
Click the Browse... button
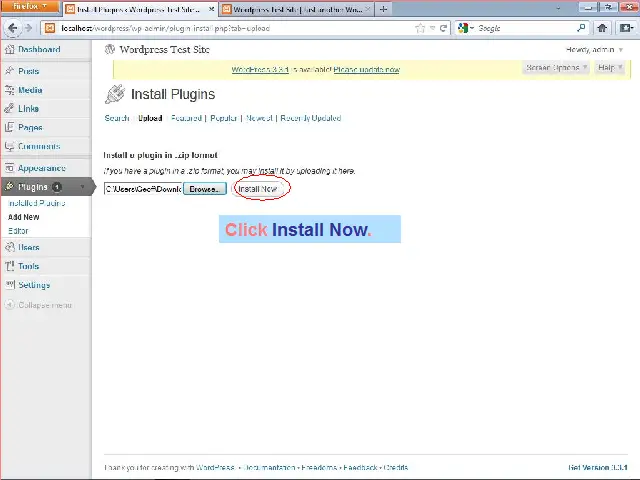tap(204, 189)
